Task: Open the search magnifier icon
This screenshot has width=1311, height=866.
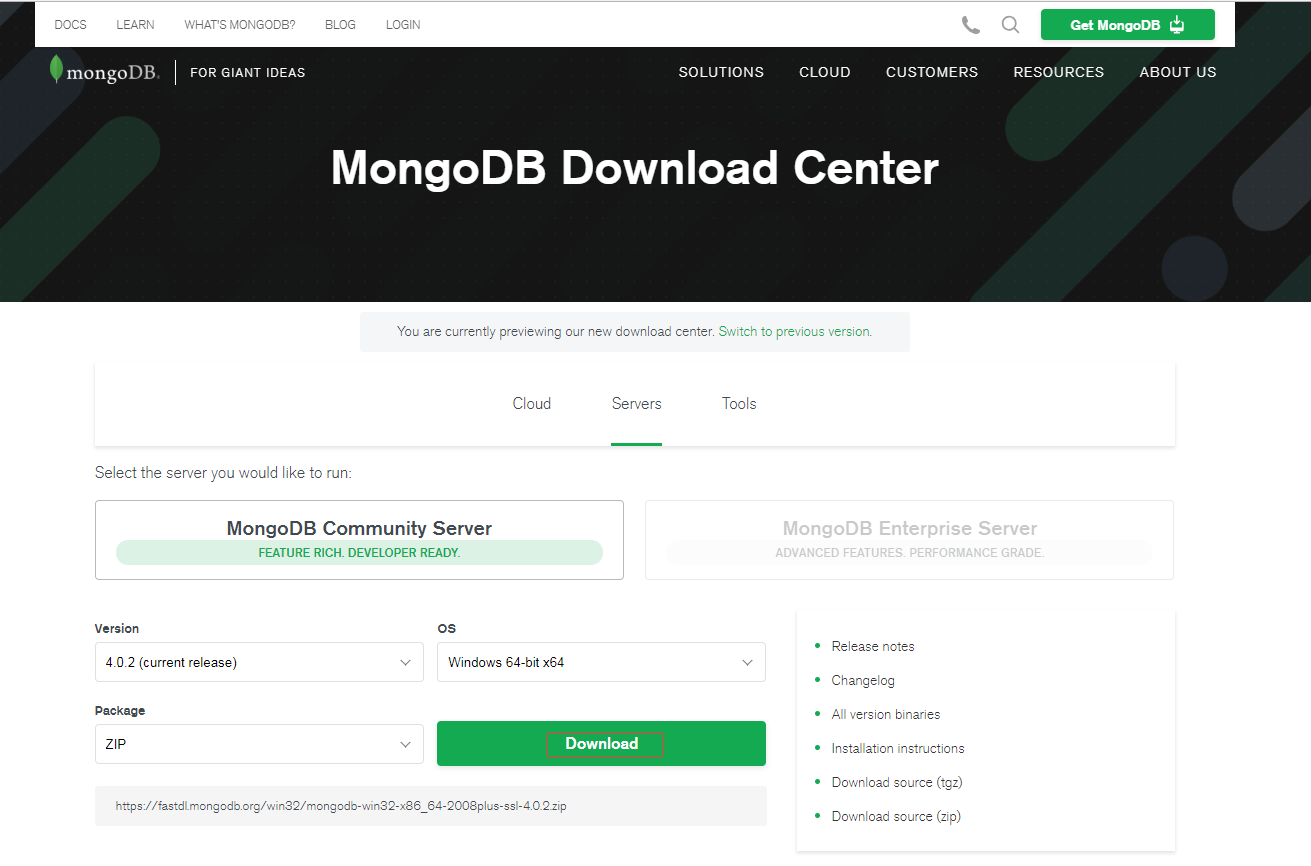Action: pyautogui.click(x=1010, y=25)
